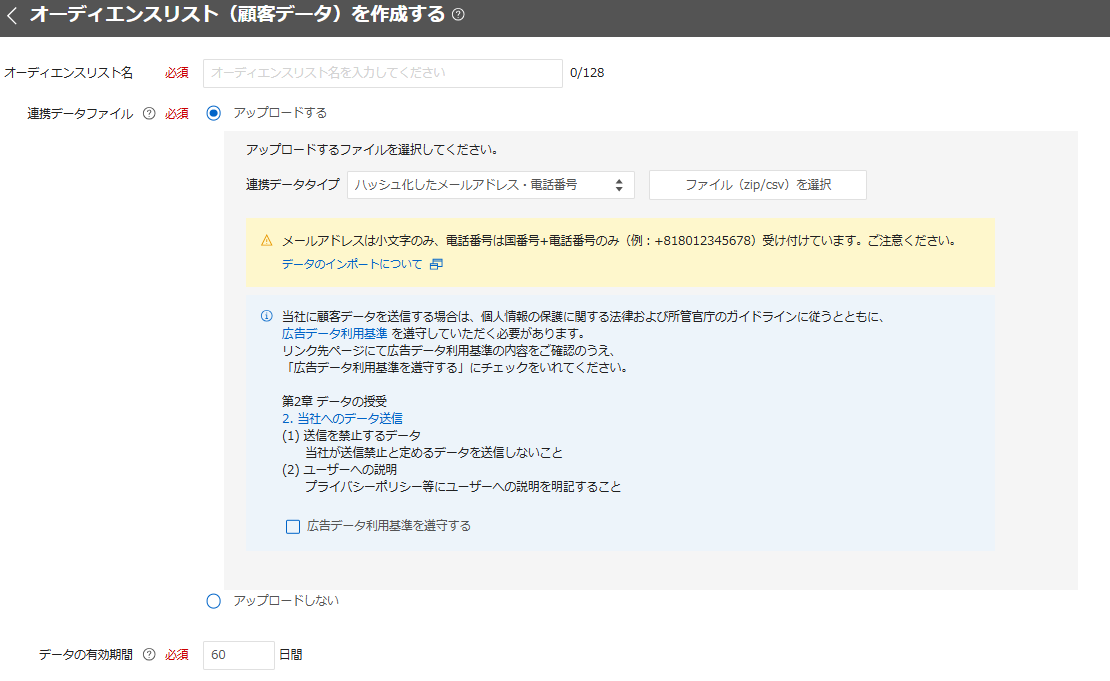The image size is (1110, 681).
Task: Click the back chevron in the header
Action: pyautogui.click(x=12, y=15)
